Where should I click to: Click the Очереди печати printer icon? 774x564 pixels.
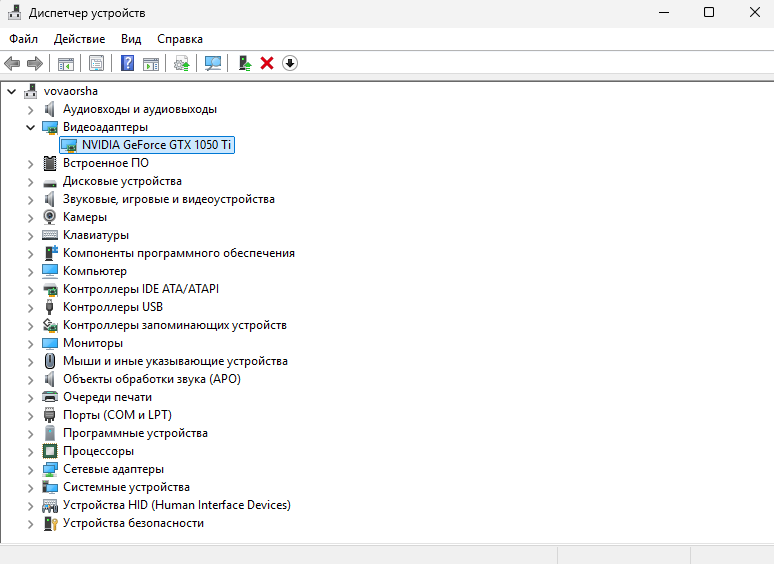[49, 397]
